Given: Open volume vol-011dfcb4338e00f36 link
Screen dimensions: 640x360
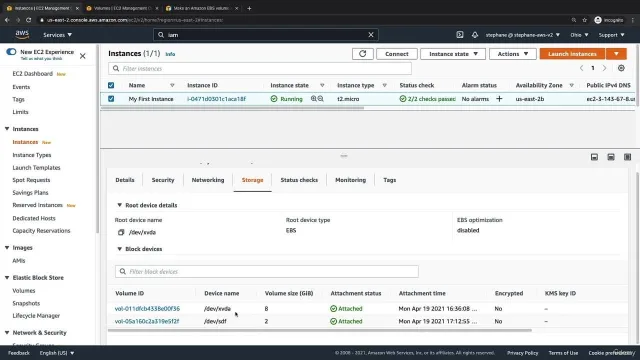Looking at the screenshot, I should (x=147, y=309).
